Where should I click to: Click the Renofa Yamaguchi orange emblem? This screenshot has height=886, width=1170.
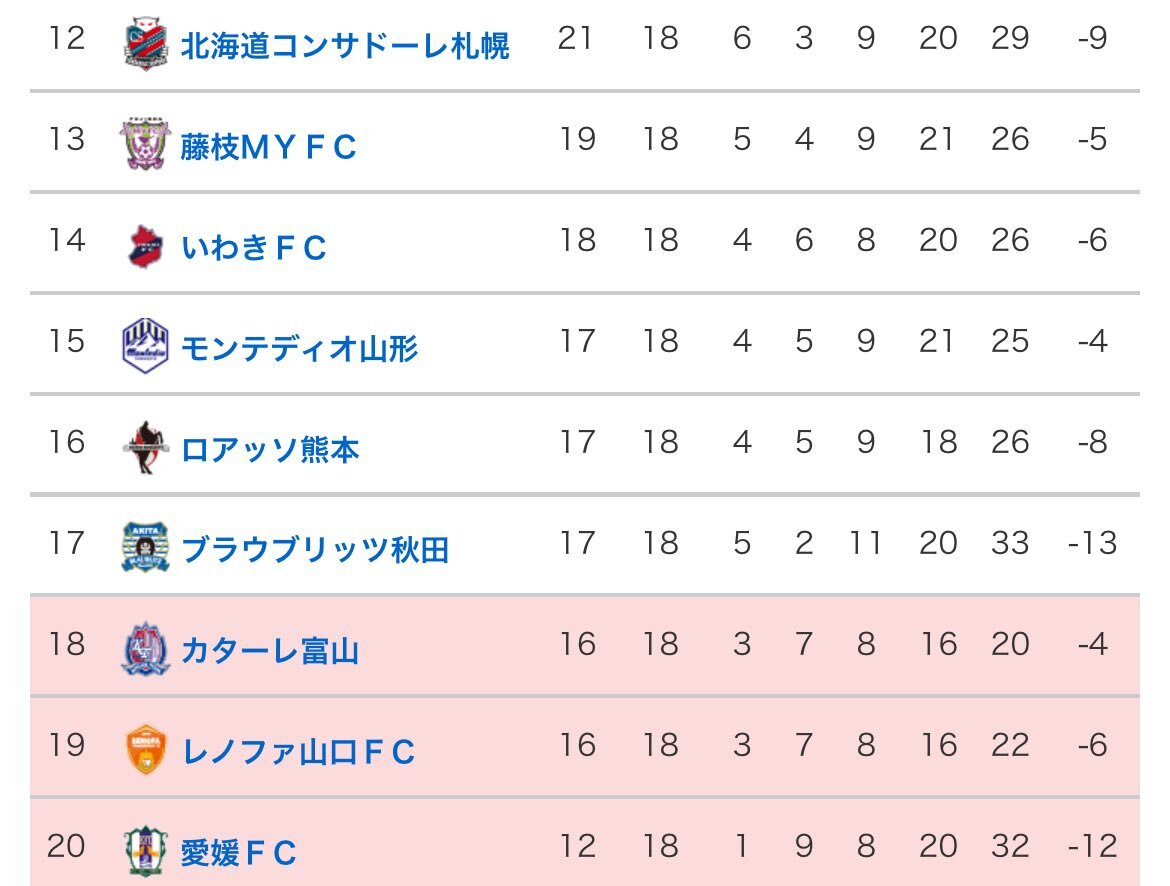pyautogui.click(x=146, y=749)
